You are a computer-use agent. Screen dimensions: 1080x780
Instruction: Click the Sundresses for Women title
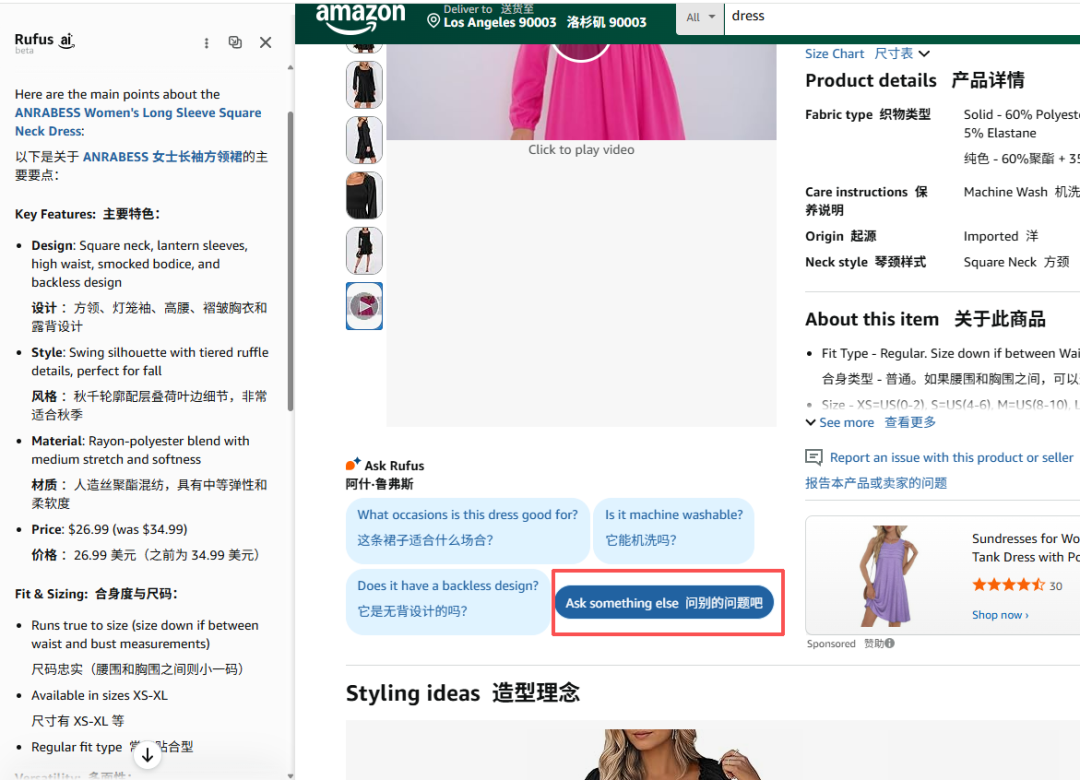point(1026,548)
